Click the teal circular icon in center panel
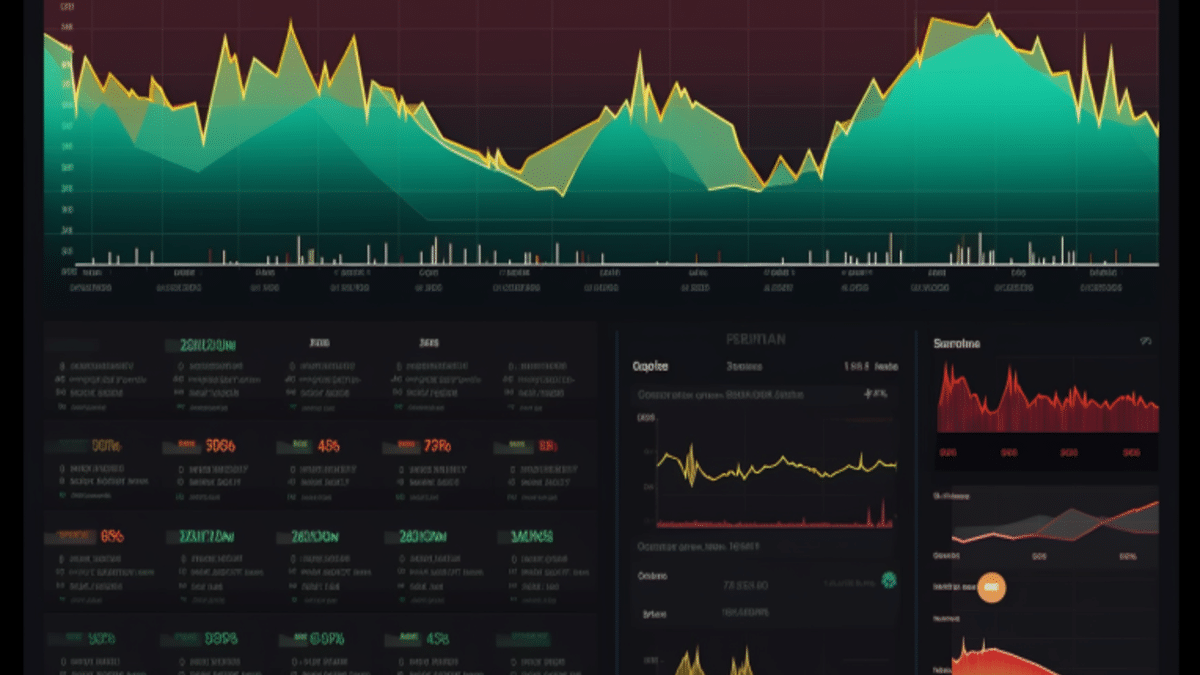This screenshot has width=1200, height=675. click(889, 580)
